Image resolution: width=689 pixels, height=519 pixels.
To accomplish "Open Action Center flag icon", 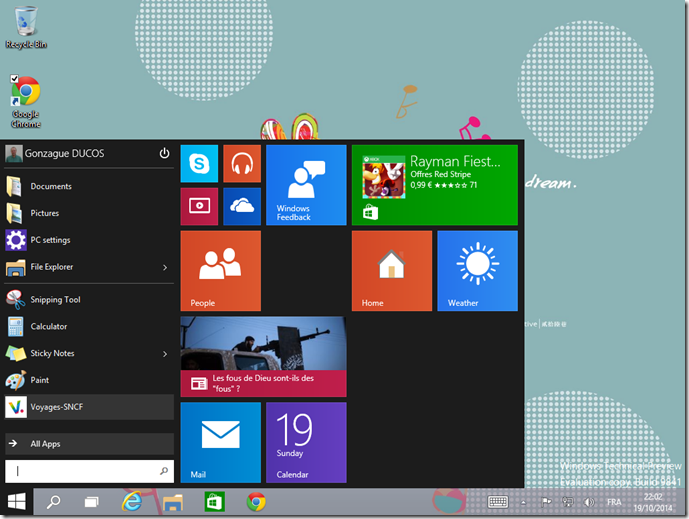I will (x=546, y=501).
